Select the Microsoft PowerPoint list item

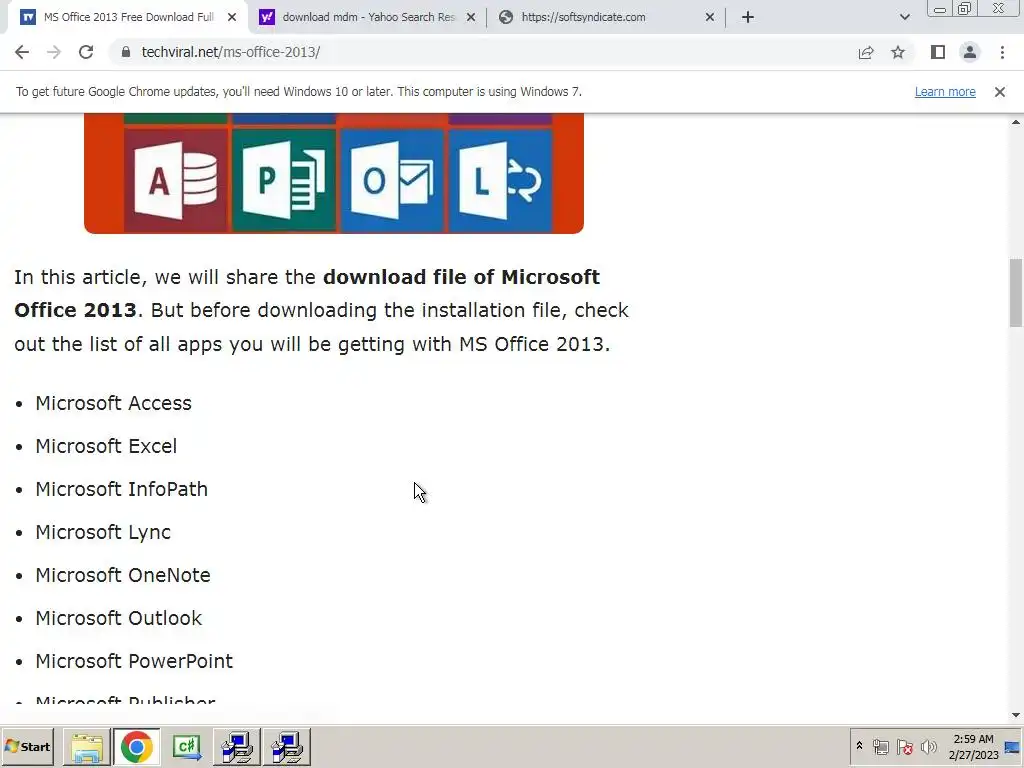tap(134, 662)
